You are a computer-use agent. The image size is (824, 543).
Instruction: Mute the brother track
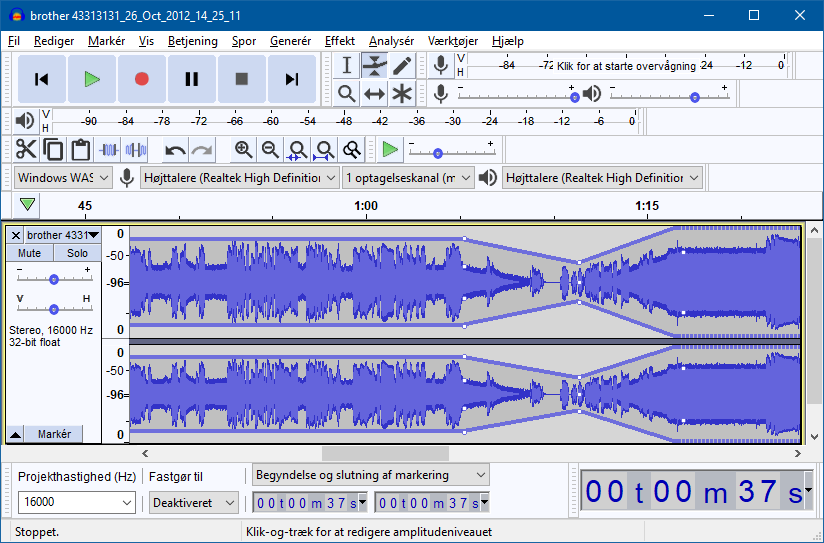point(29,253)
